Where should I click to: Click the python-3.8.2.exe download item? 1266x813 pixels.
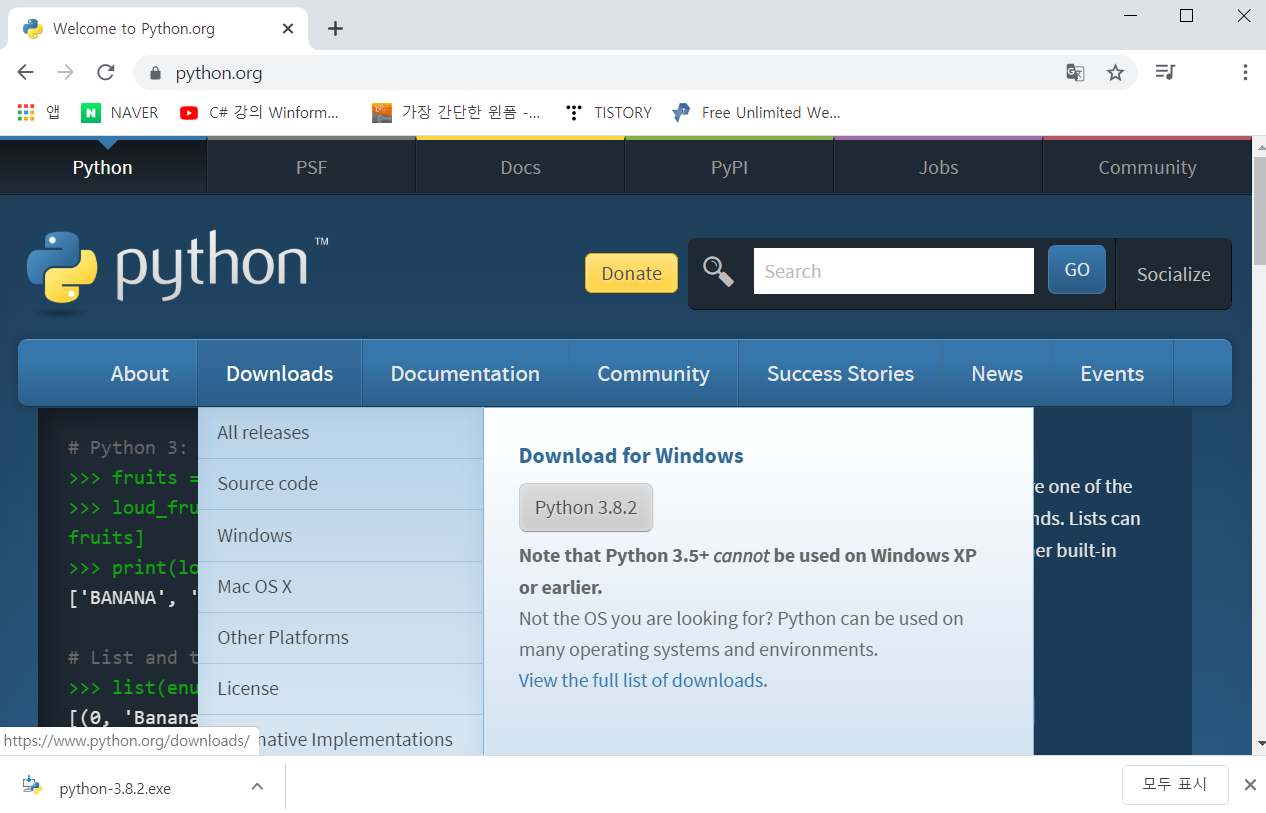pos(142,787)
